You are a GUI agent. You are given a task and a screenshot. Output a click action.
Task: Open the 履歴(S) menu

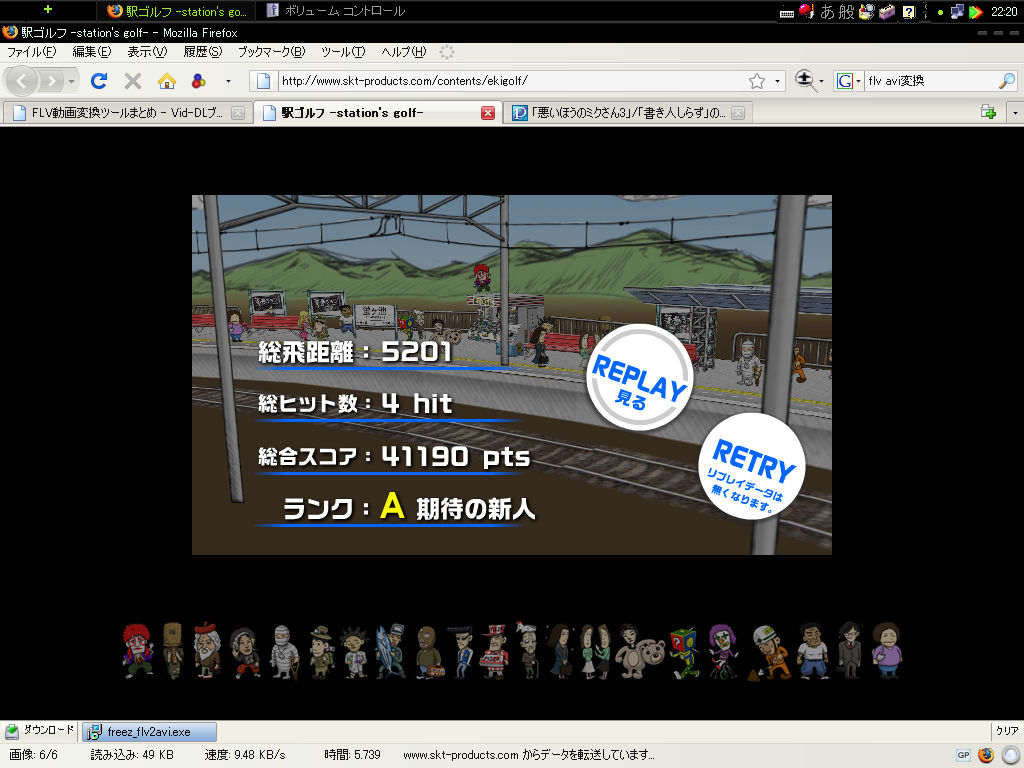(x=202, y=52)
